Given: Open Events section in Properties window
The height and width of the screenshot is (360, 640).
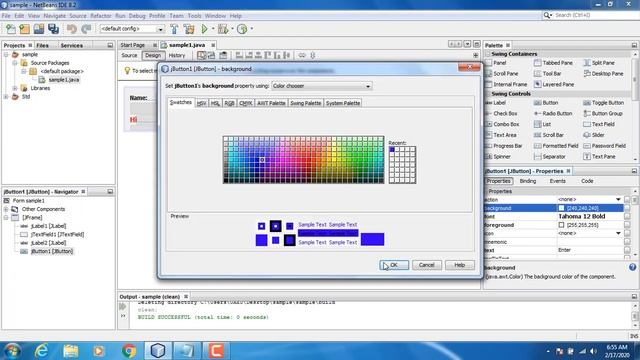Looking at the screenshot, I should click(557, 181).
